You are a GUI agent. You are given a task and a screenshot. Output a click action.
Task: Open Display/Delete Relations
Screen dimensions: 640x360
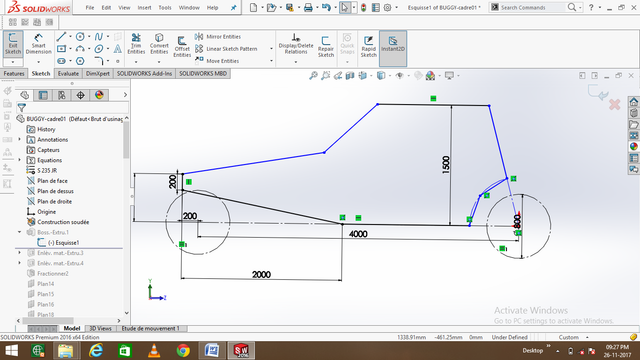click(296, 44)
